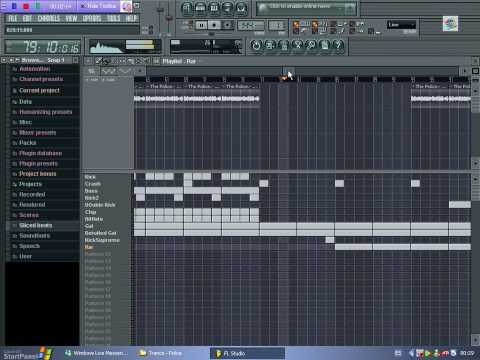Click the fourth round shortcut icon
The width and height of the screenshot is (480, 360).
pyautogui.click(x=228, y=8)
